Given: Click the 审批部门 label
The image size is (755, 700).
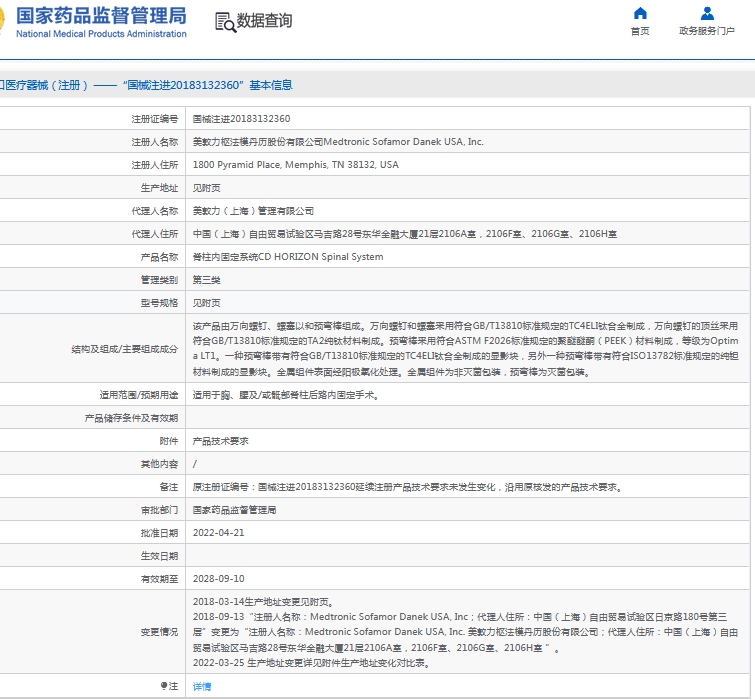Looking at the screenshot, I should (x=159, y=510).
